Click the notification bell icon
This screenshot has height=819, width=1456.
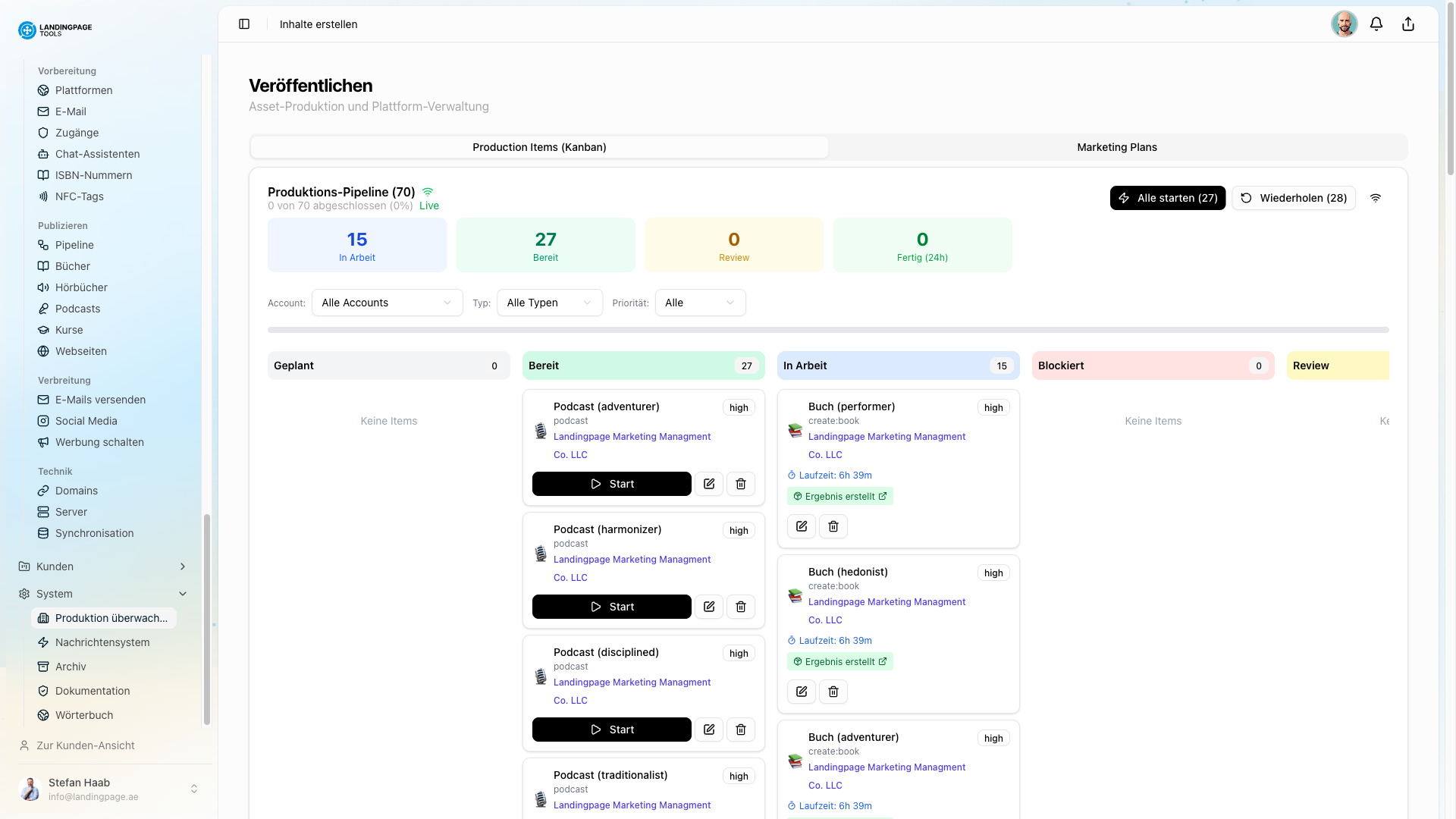[x=1376, y=24]
